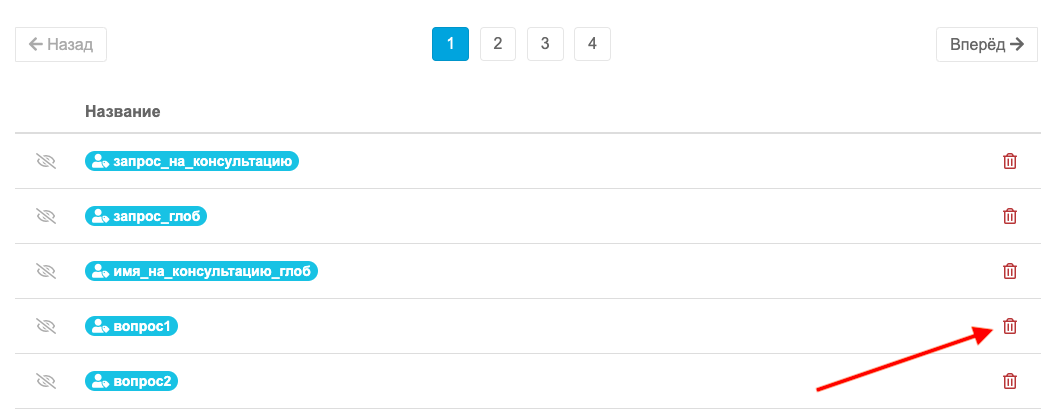Unhide вопрос2 with the crossed eye icon
This screenshot has width=1054, height=417.
tap(45, 381)
